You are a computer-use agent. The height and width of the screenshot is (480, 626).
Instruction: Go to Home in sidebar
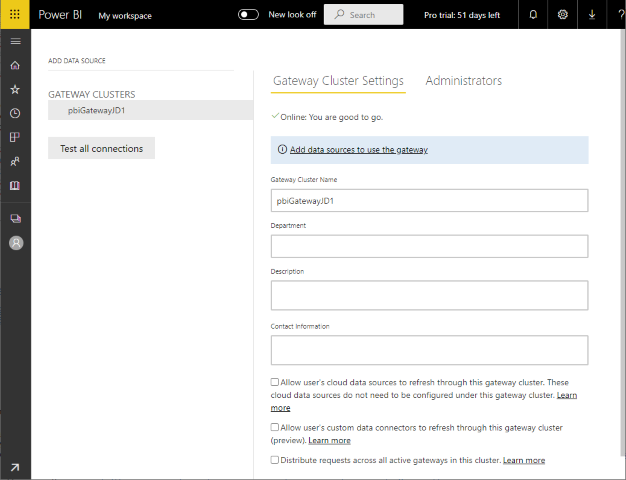pos(15,65)
